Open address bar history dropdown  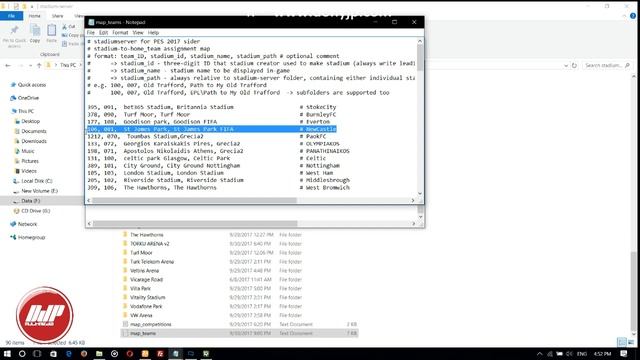(x=566, y=65)
